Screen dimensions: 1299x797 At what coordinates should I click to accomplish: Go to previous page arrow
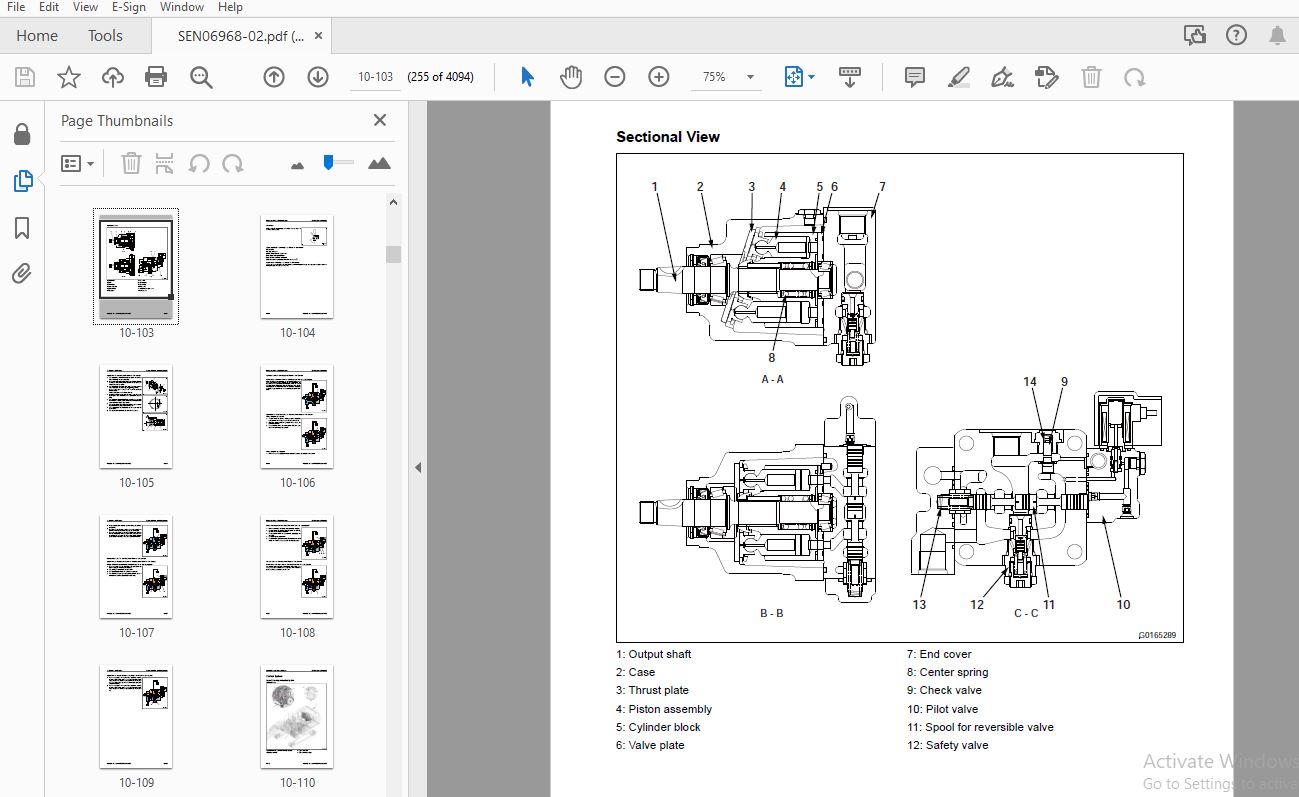[x=274, y=77]
